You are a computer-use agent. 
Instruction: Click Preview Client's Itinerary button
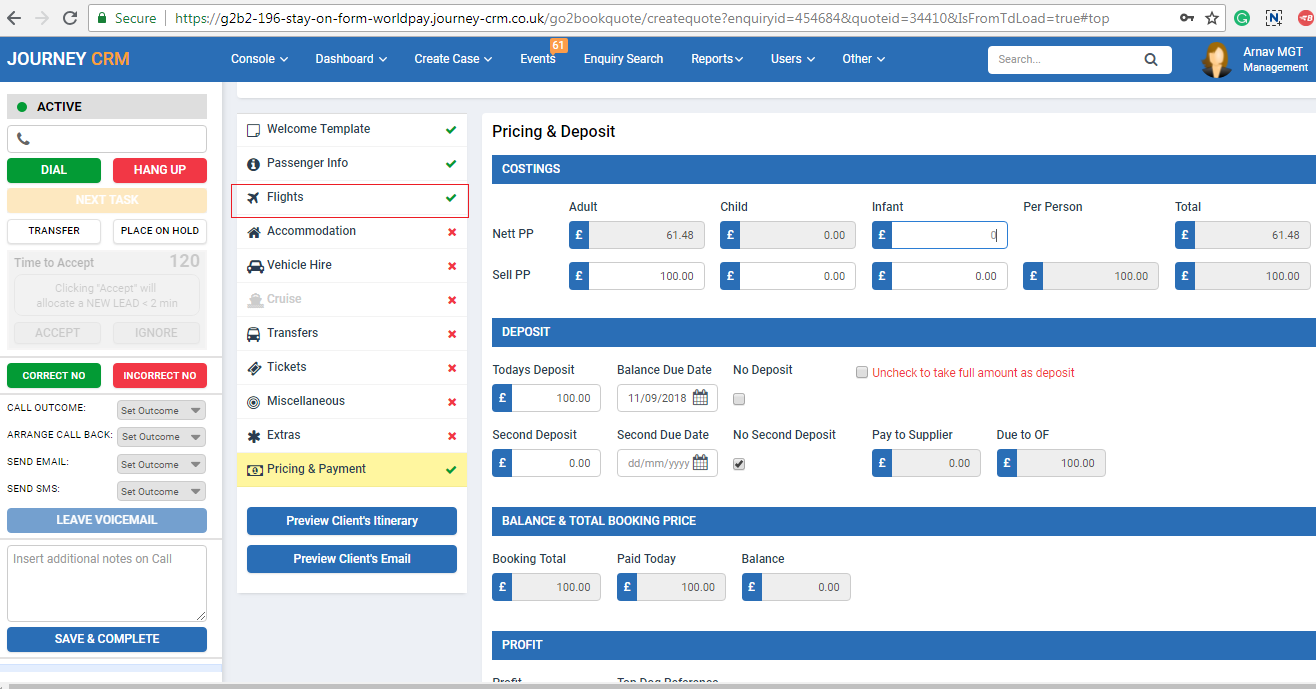click(x=351, y=521)
